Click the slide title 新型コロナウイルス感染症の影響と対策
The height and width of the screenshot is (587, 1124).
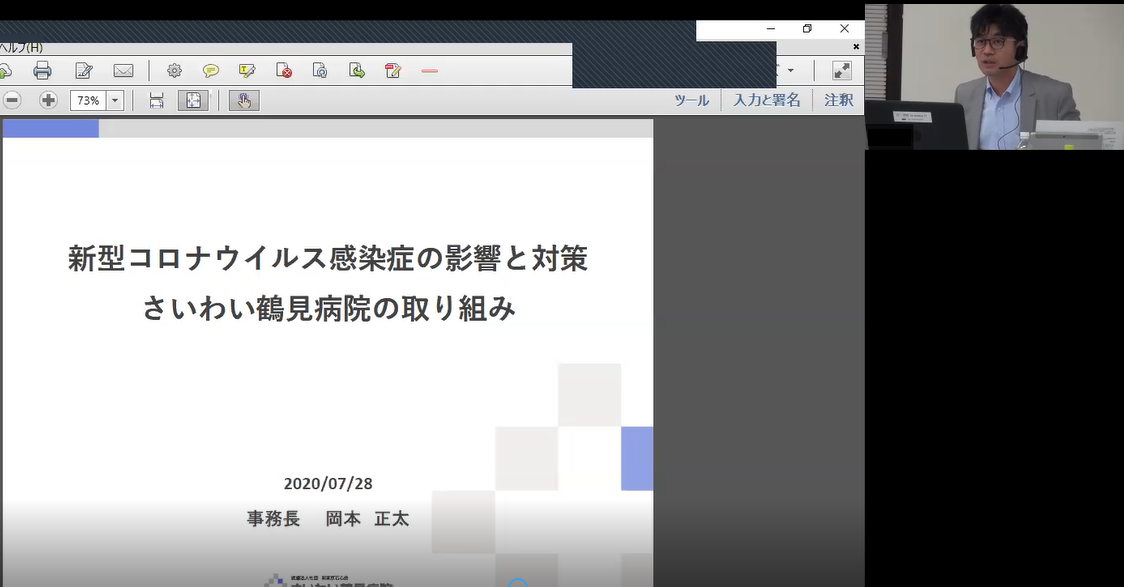pos(328,259)
